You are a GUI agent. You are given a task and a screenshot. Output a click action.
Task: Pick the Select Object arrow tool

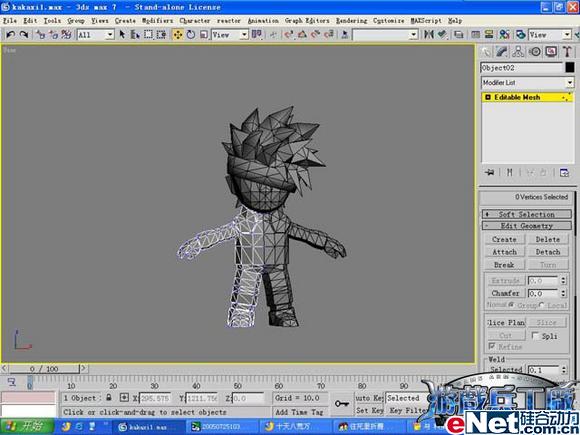[122, 35]
